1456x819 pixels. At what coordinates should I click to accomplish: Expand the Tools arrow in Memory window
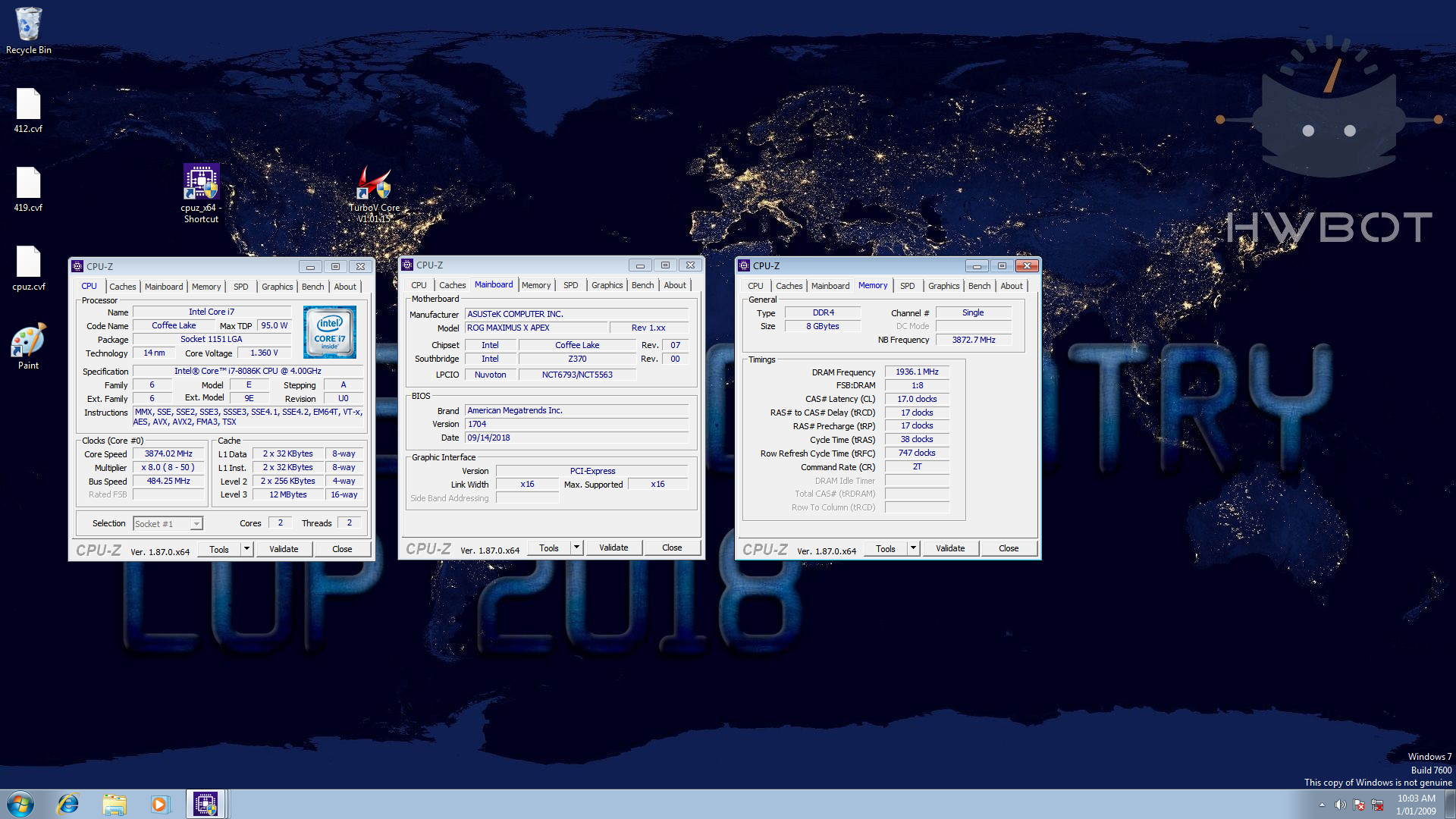[x=913, y=548]
